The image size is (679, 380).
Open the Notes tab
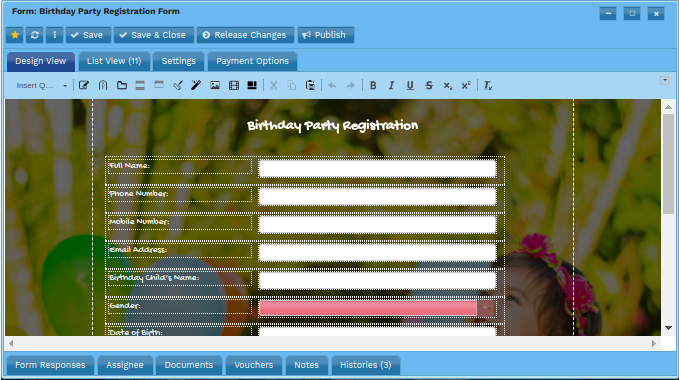click(x=307, y=365)
